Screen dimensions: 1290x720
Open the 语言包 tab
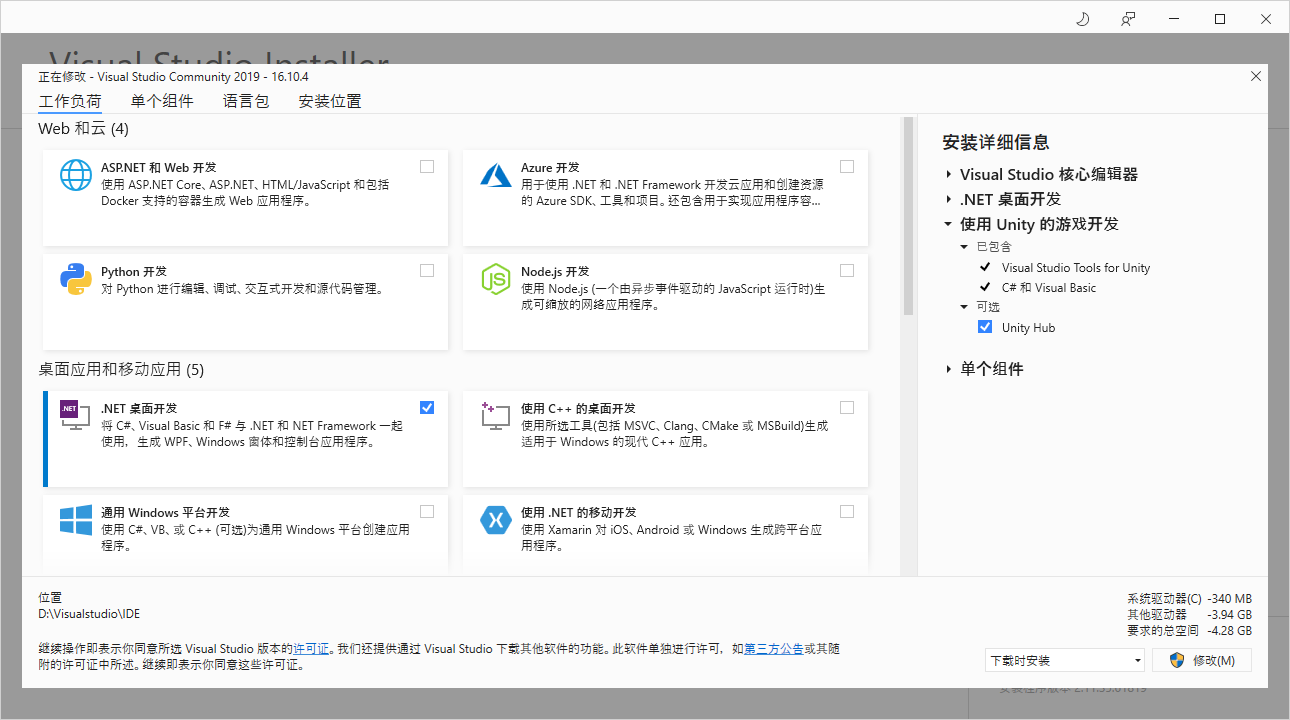coord(246,101)
